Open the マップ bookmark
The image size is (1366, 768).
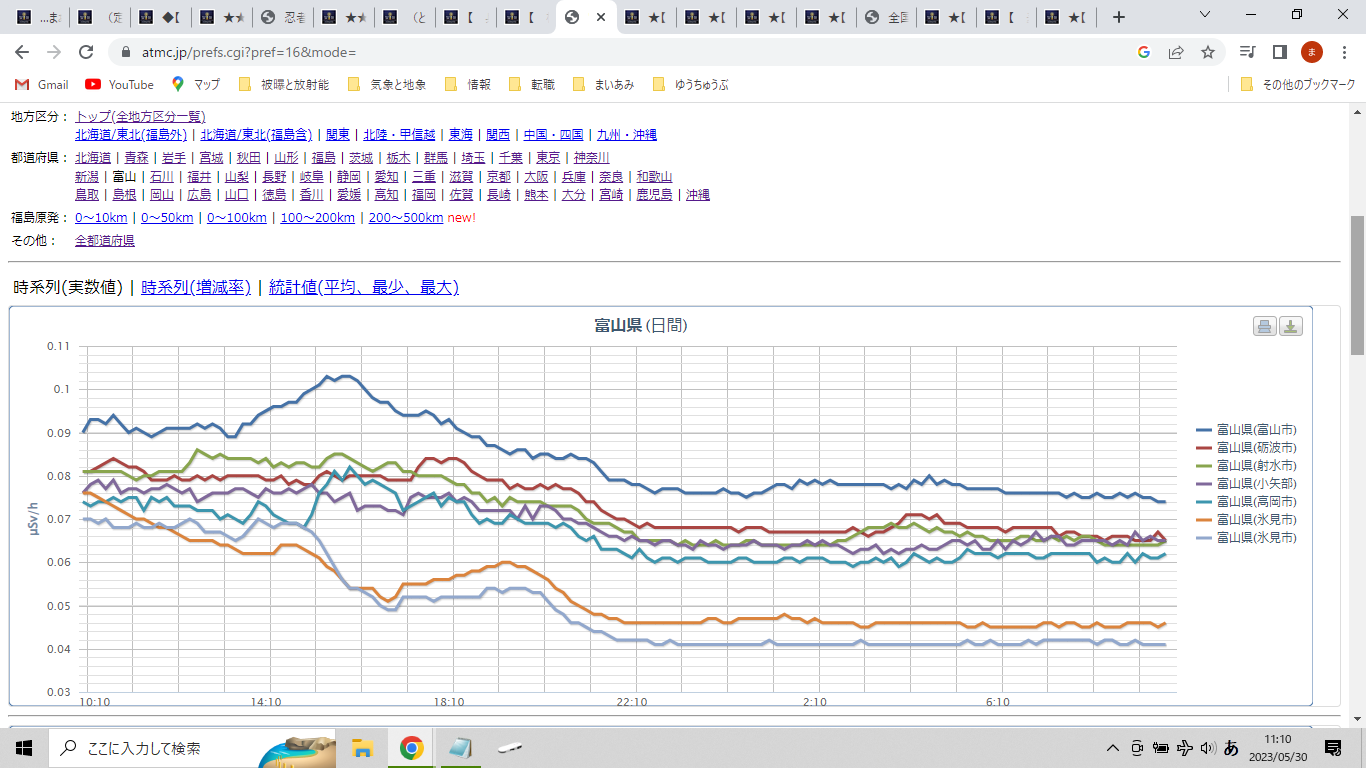tap(195, 85)
